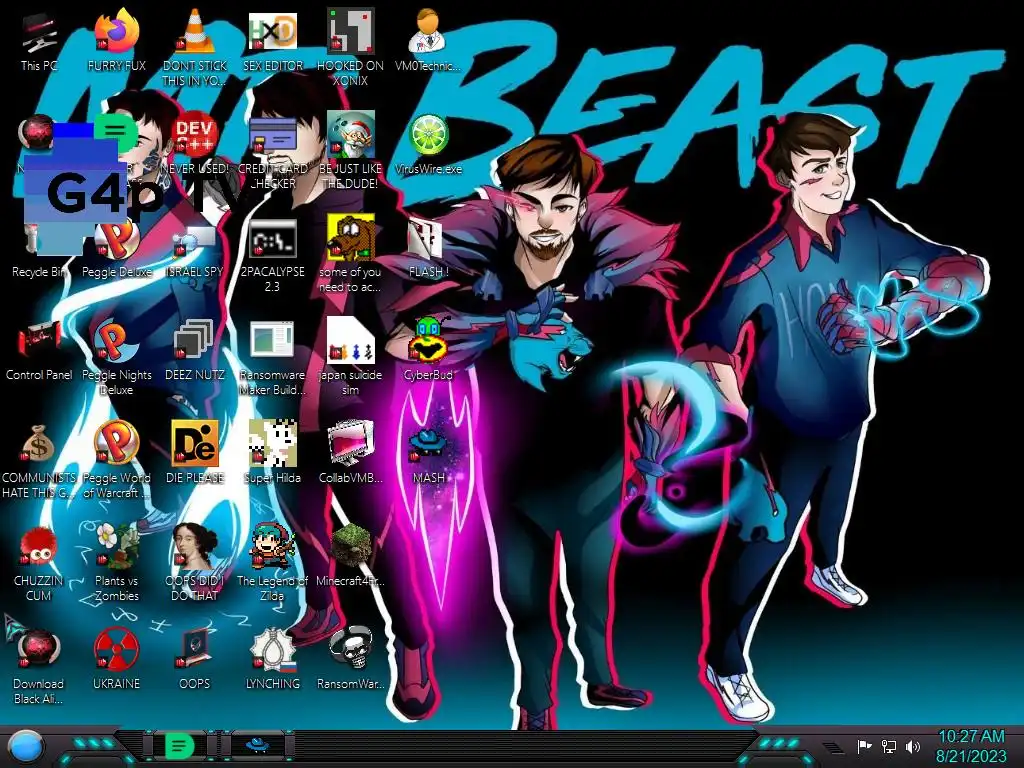Launch the 2PACALYPSE 2.3 console shortcut
The width and height of the screenshot is (1024, 768).
[273, 253]
